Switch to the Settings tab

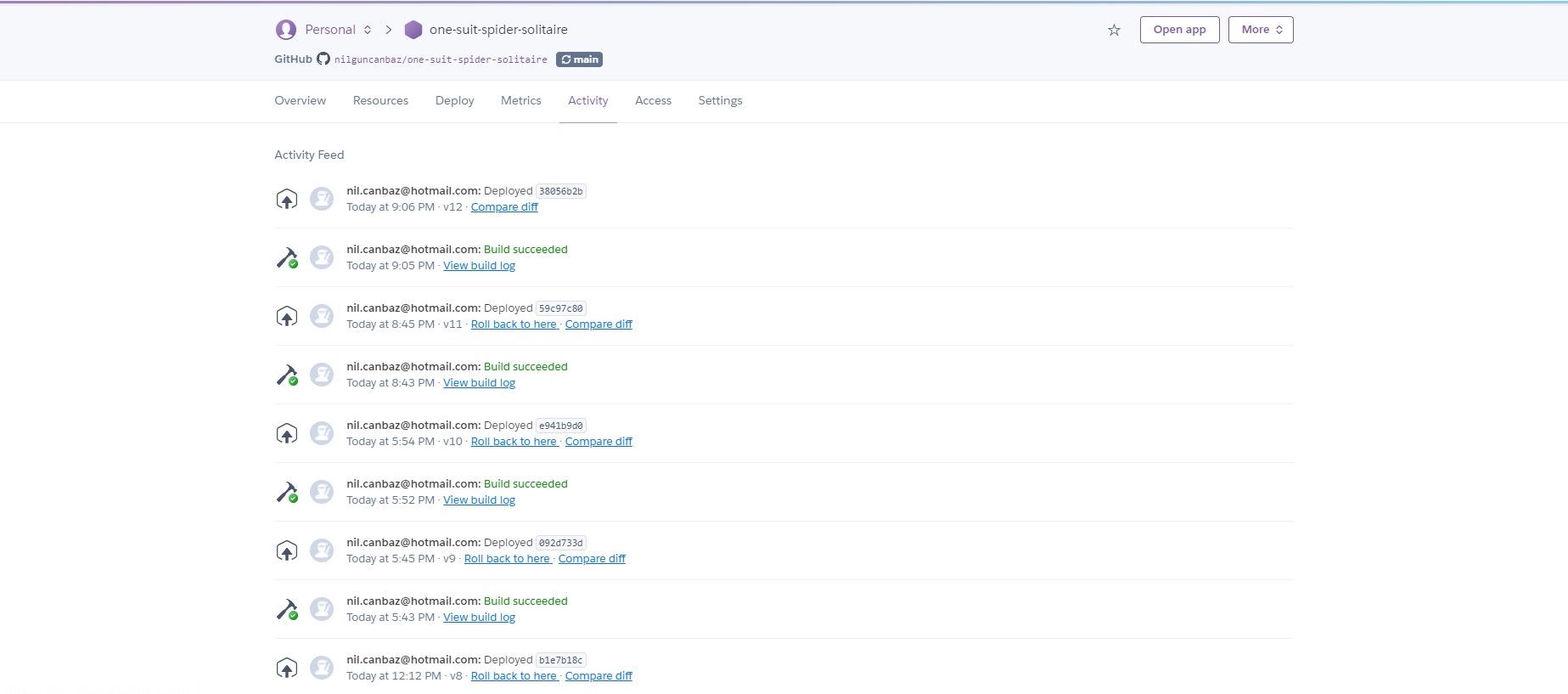[x=720, y=100]
